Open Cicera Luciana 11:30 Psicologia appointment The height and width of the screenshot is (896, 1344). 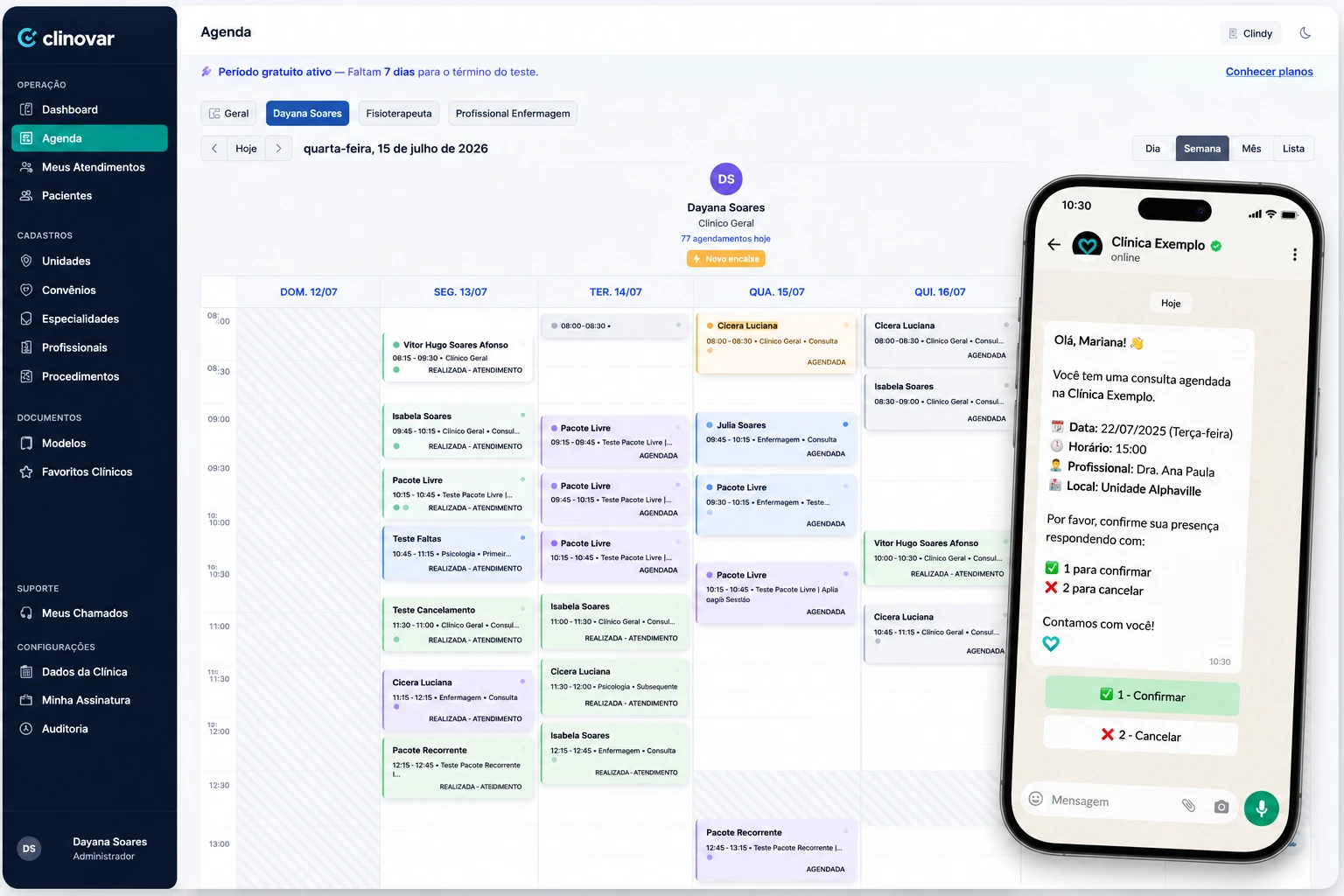(x=615, y=687)
